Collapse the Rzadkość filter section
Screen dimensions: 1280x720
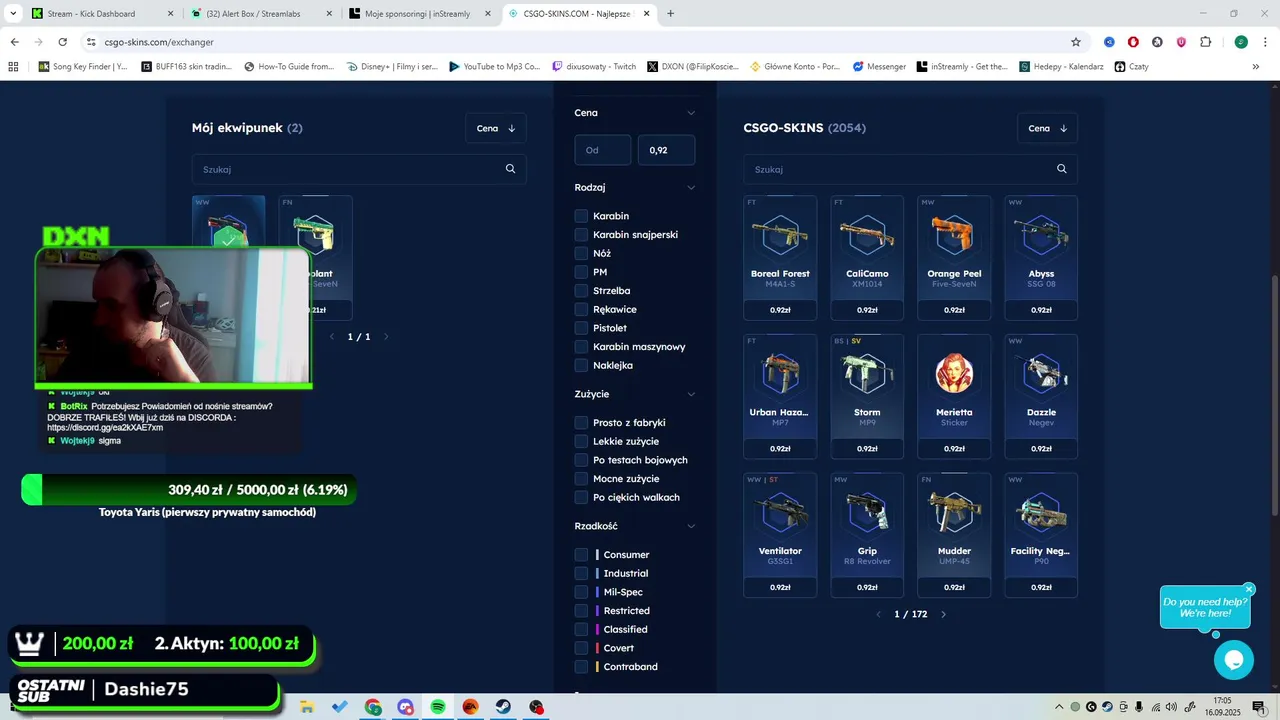coord(690,526)
